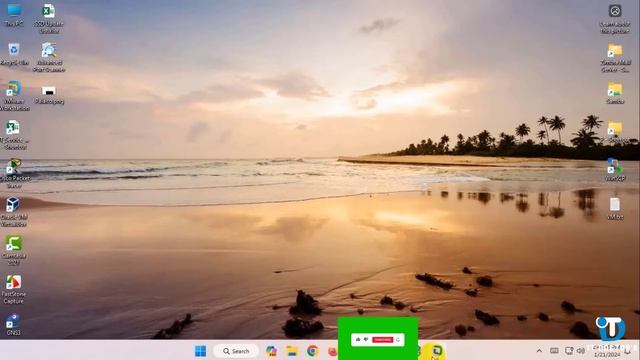Image resolution: width=640 pixels, height=360 pixels.
Task: Launch GNS3 desktop shortcut
Action: click(x=13, y=324)
